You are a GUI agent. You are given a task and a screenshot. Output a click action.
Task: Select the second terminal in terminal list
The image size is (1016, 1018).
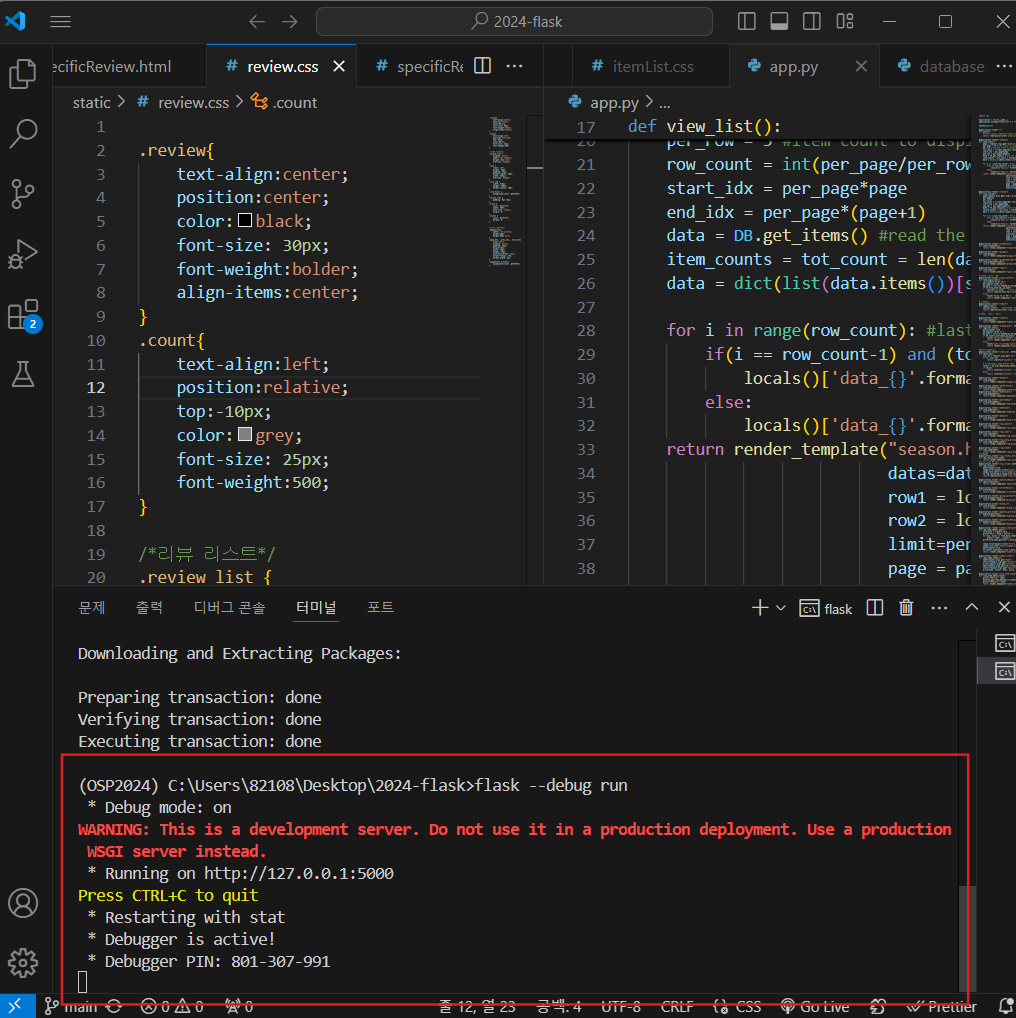[1004, 671]
